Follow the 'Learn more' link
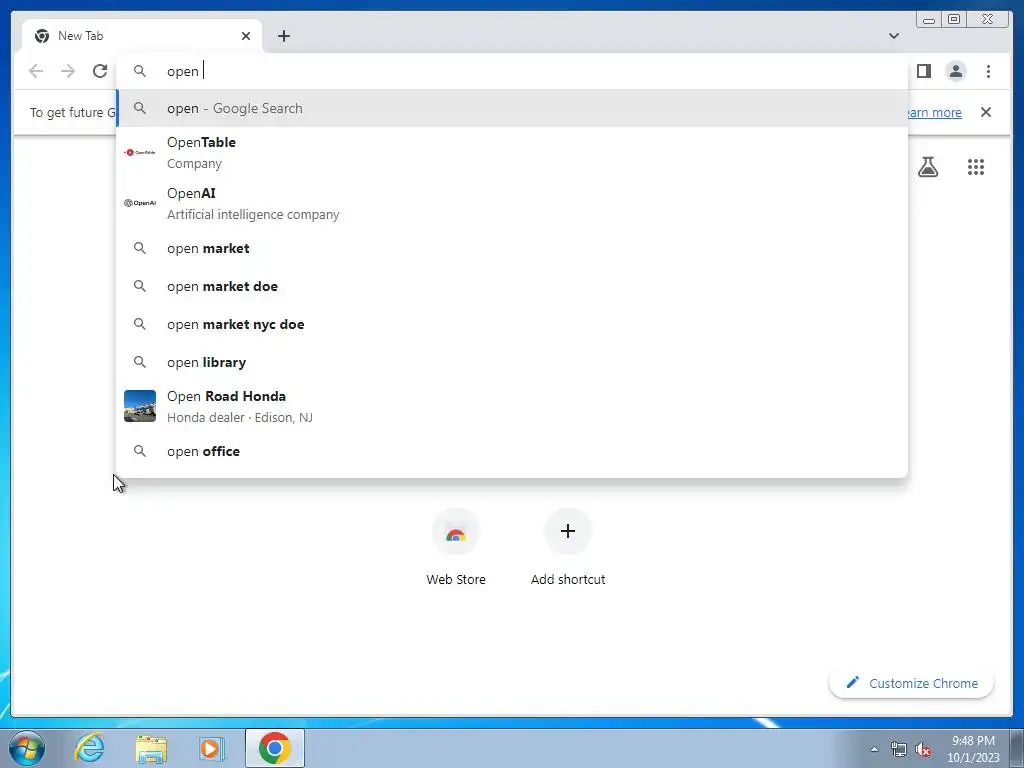Screen dimensions: 1024x768 pyautogui.click(x=934, y=112)
